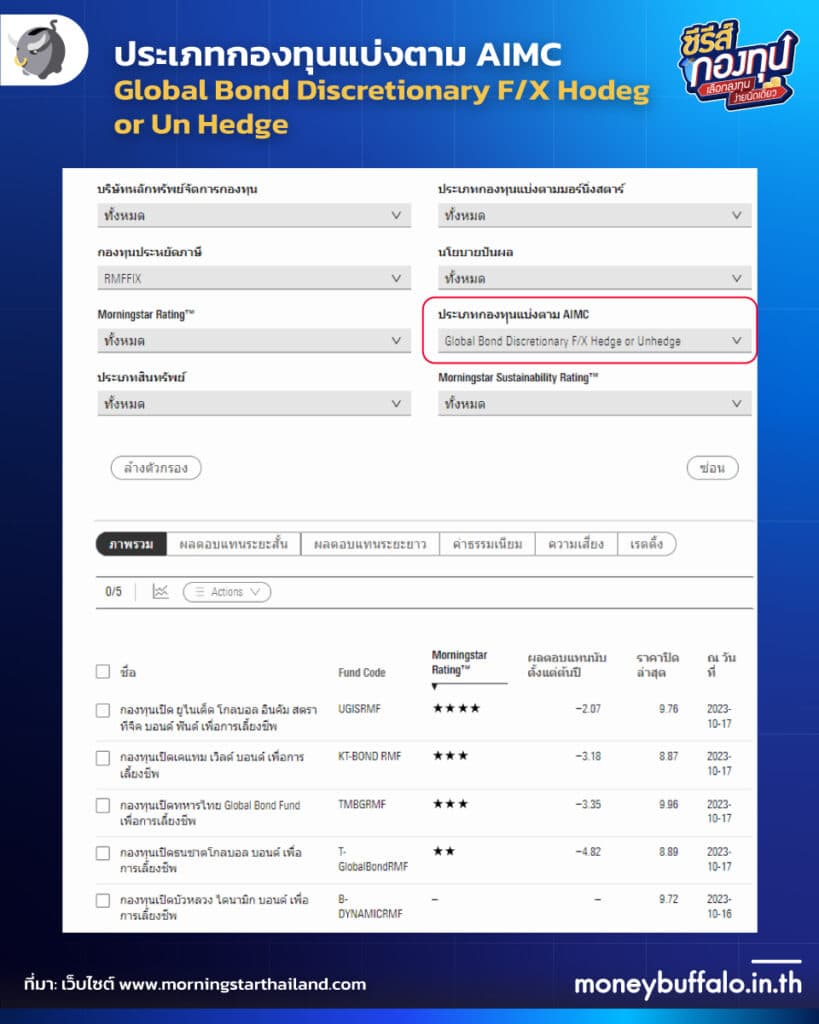Screen dimensions: 819x1024
Task: Open the Actions dropdown menu
Action: (227, 592)
